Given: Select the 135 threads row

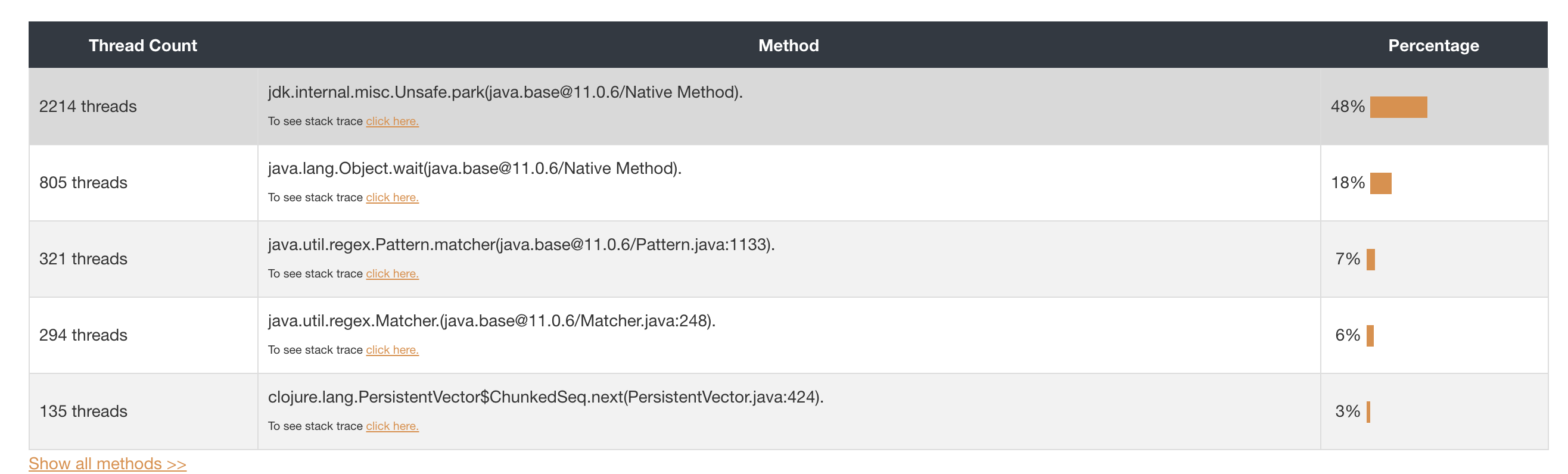Looking at the screenshot, I should tap(84, 411).
